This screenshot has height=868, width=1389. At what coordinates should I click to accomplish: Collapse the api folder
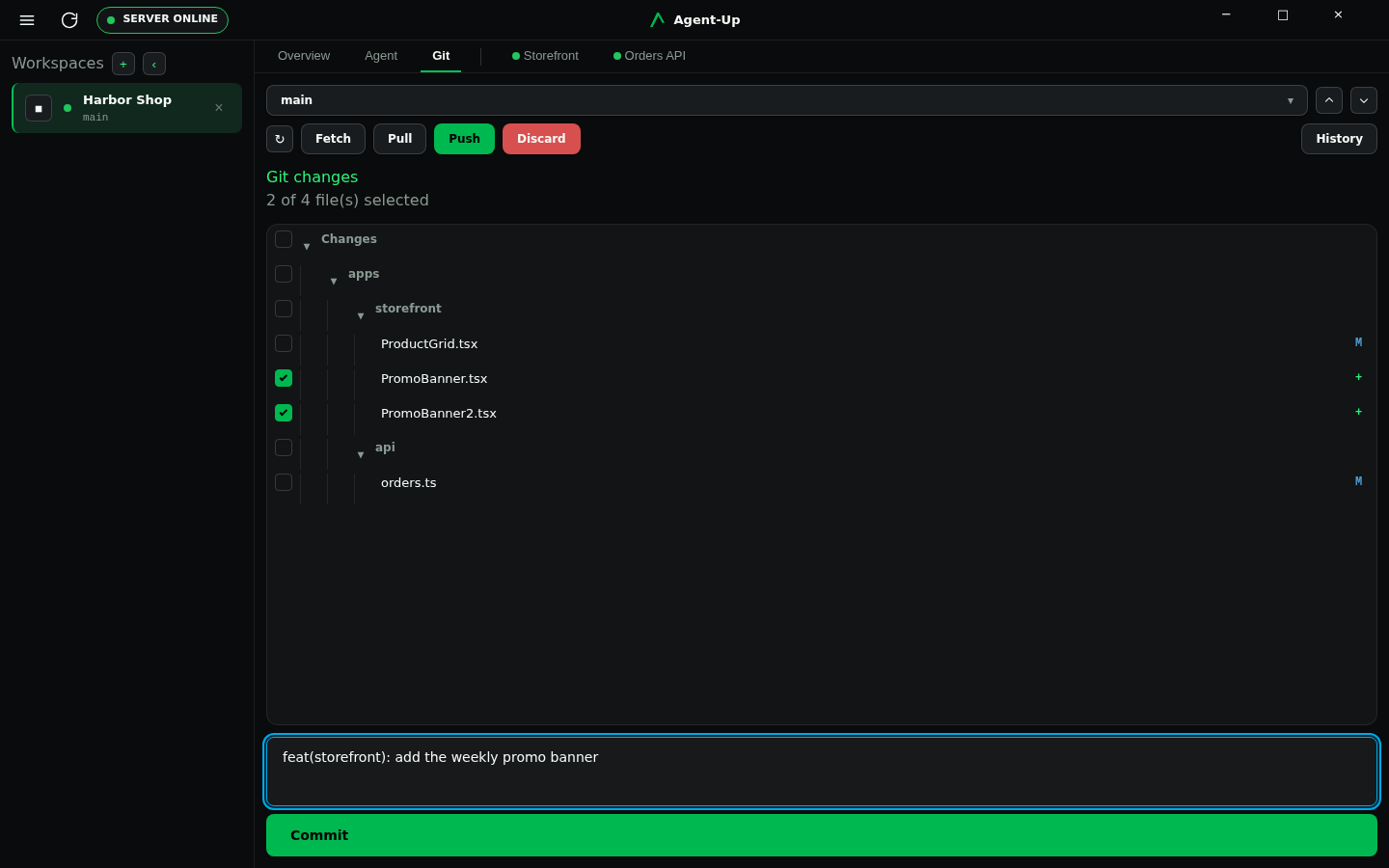(x=361, y=454)
